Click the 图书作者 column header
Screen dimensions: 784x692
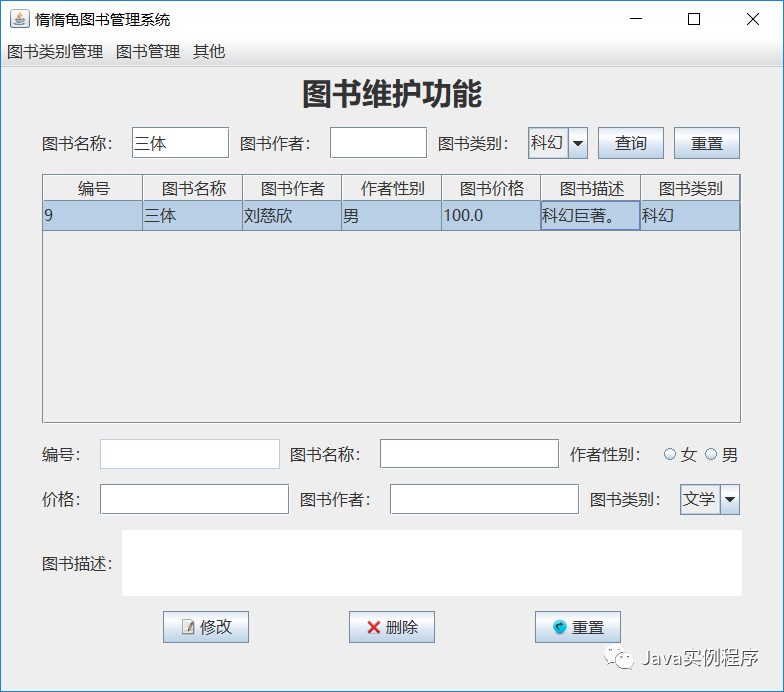coord(292,188)
